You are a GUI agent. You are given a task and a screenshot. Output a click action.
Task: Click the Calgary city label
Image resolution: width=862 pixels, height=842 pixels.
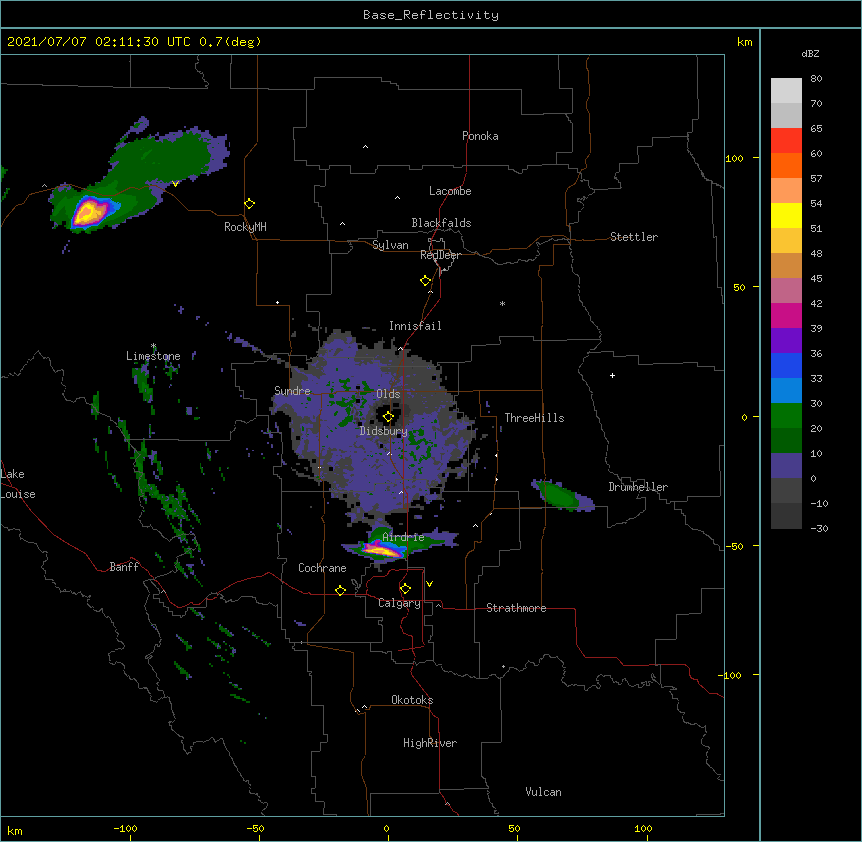(399, 603)
